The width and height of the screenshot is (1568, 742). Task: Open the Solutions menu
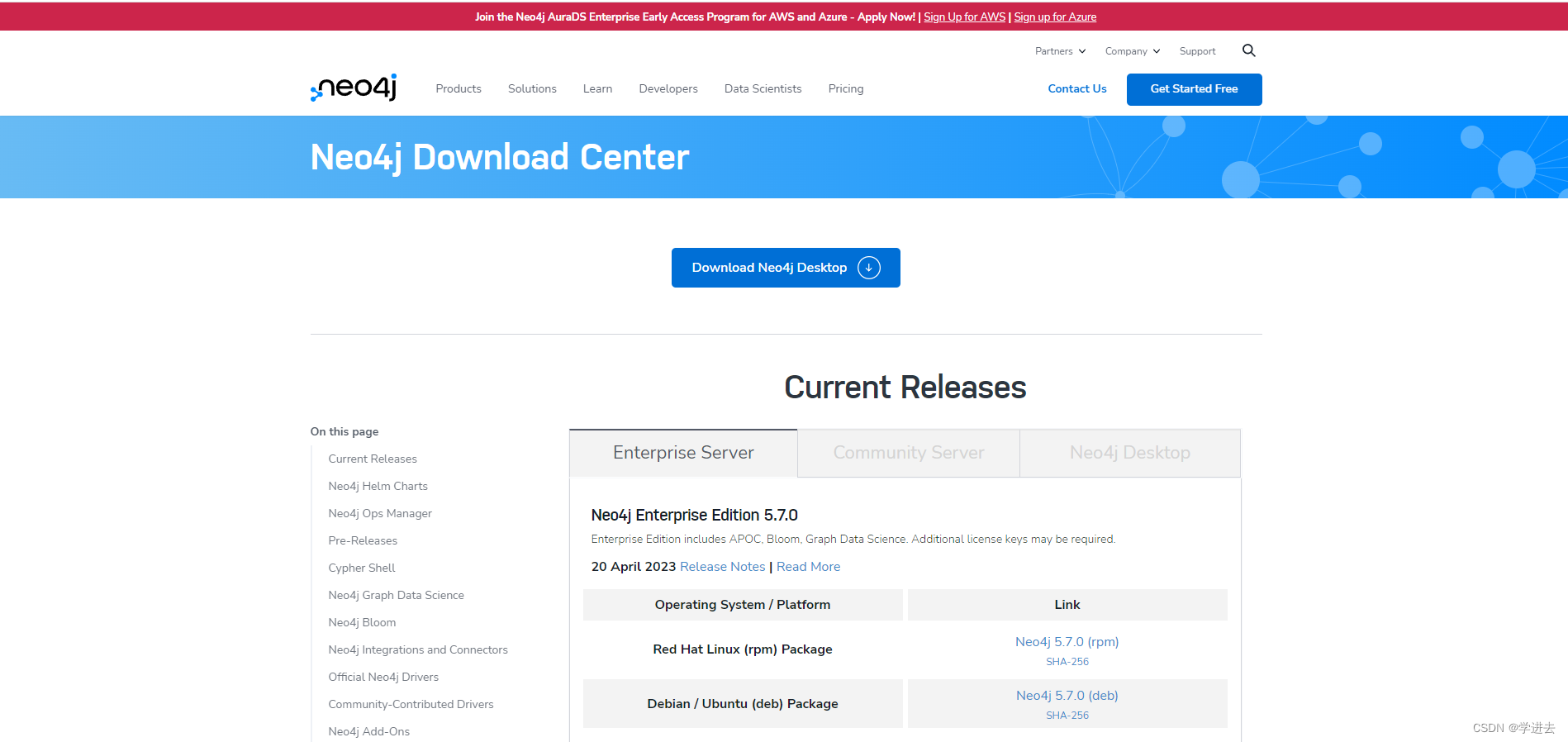[x=532, y=88]
